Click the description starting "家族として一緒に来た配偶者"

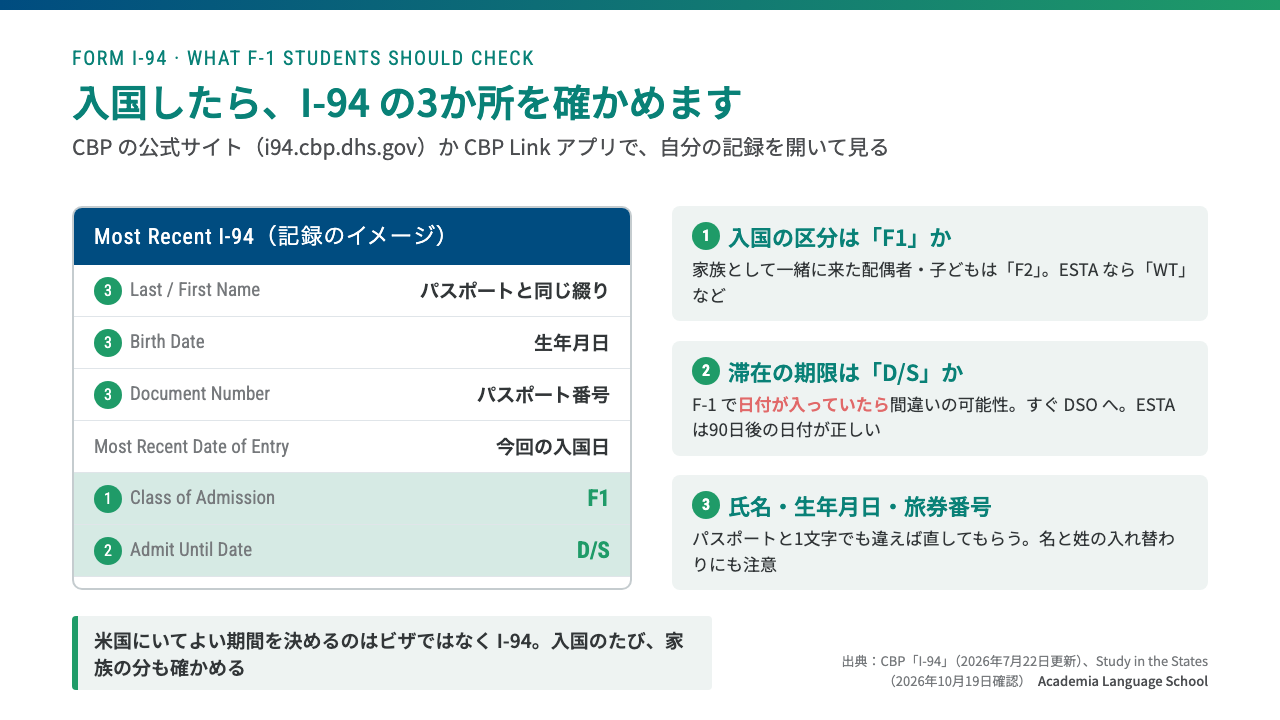(939, 282)
